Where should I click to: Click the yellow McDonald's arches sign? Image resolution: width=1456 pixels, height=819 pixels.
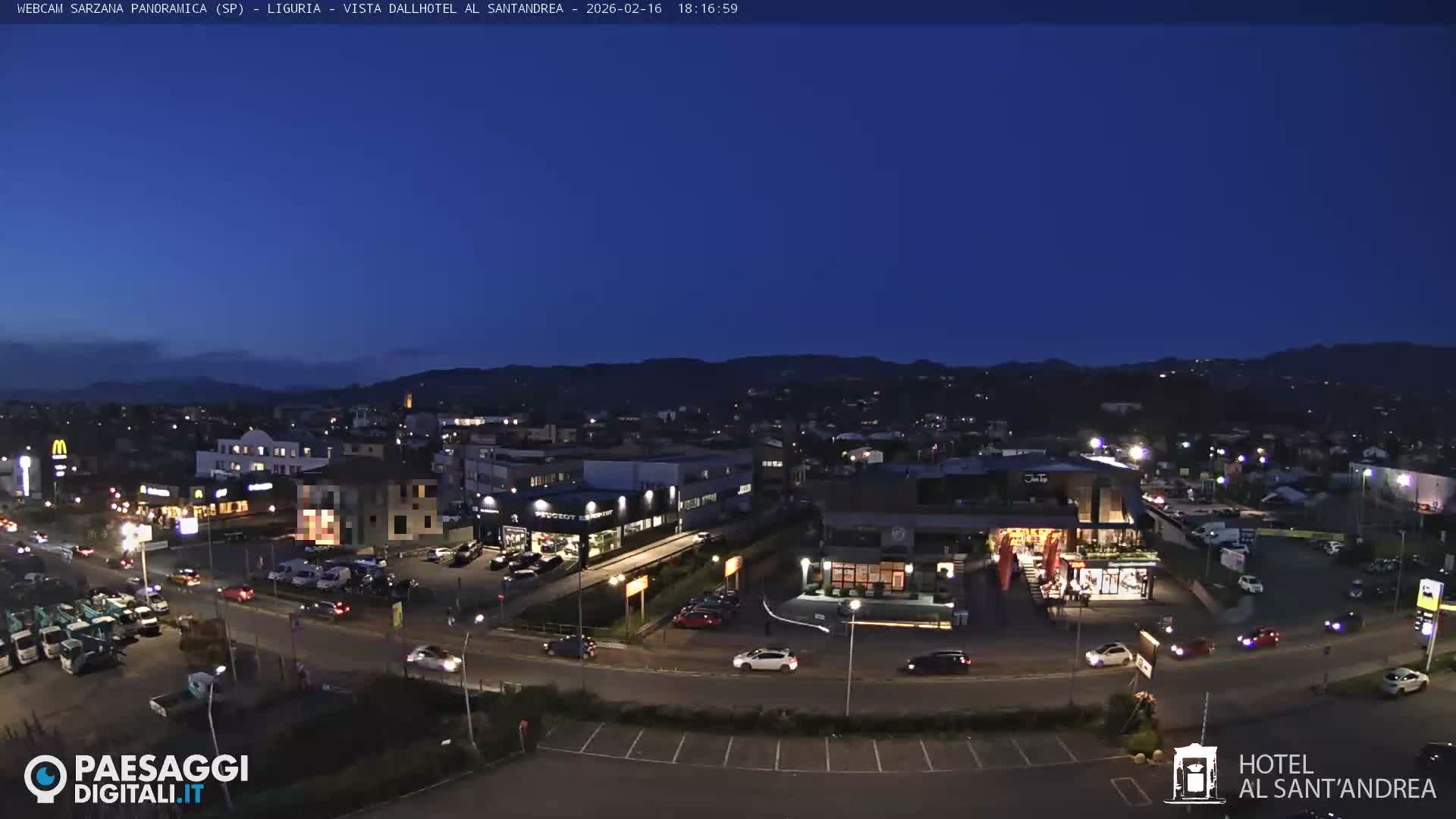coord(59,448)
